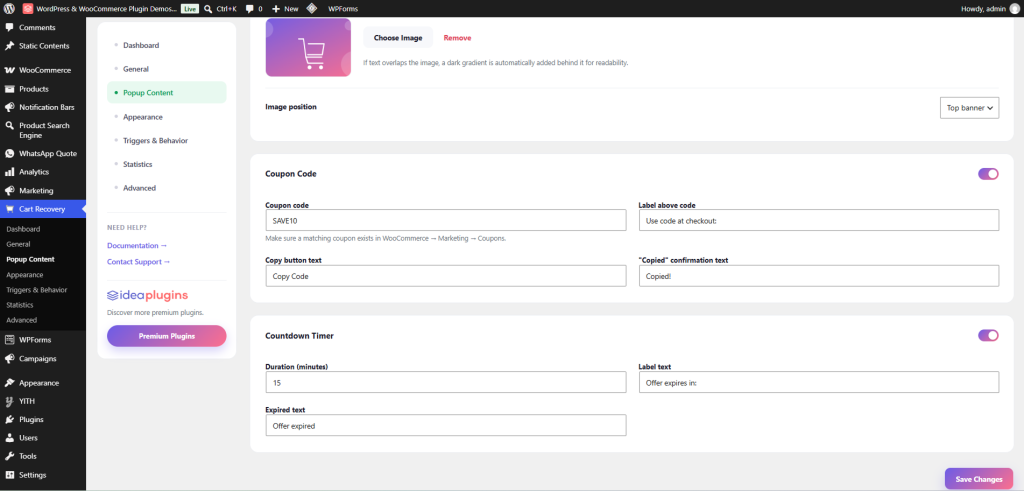Image resolution: width=1024 pixels, height=491 pixels.
Task: Click the WooCommerce sidebar icon
Action: coord(9,70)
